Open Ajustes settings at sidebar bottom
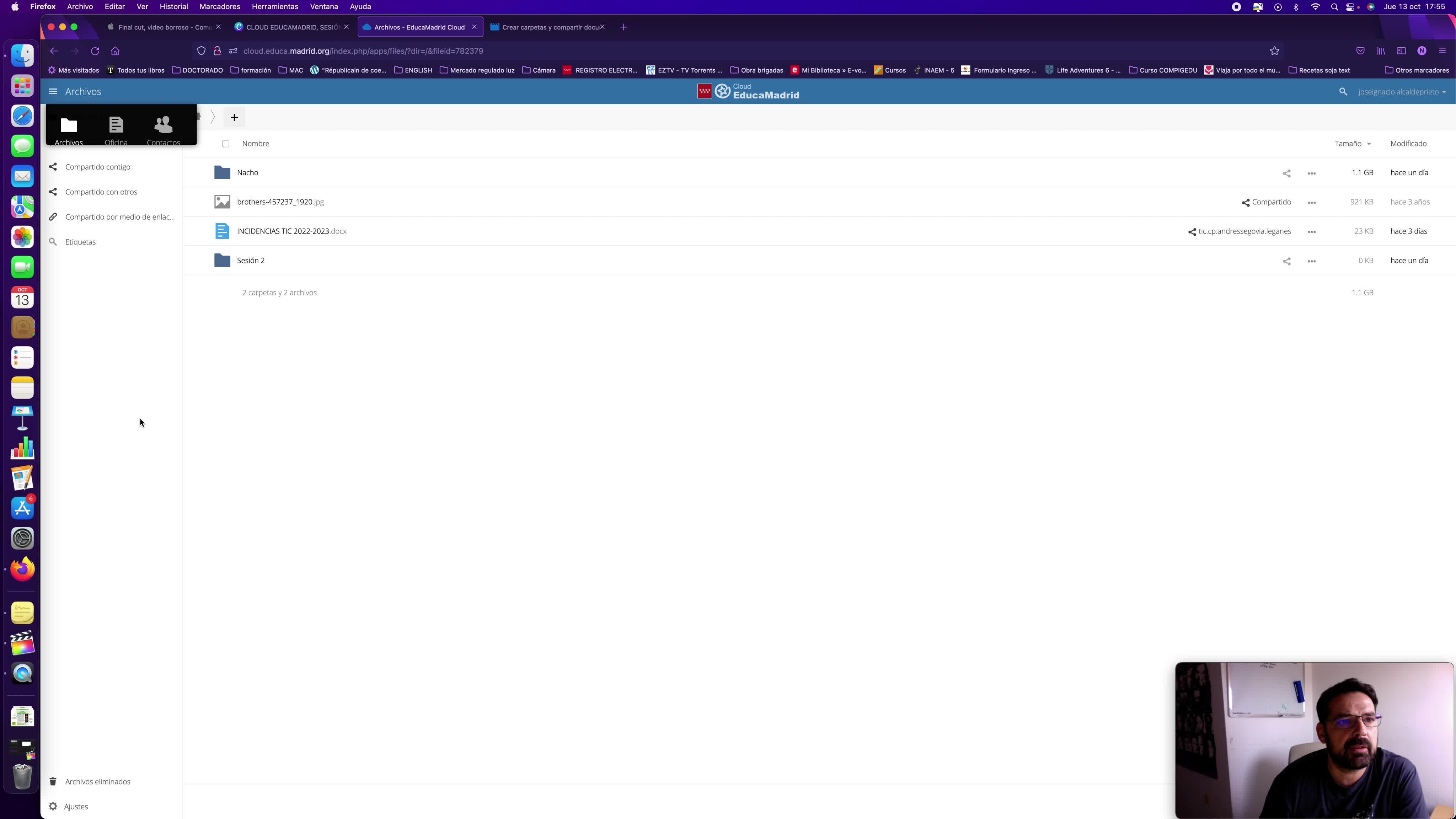 click(x=76, y=806)
